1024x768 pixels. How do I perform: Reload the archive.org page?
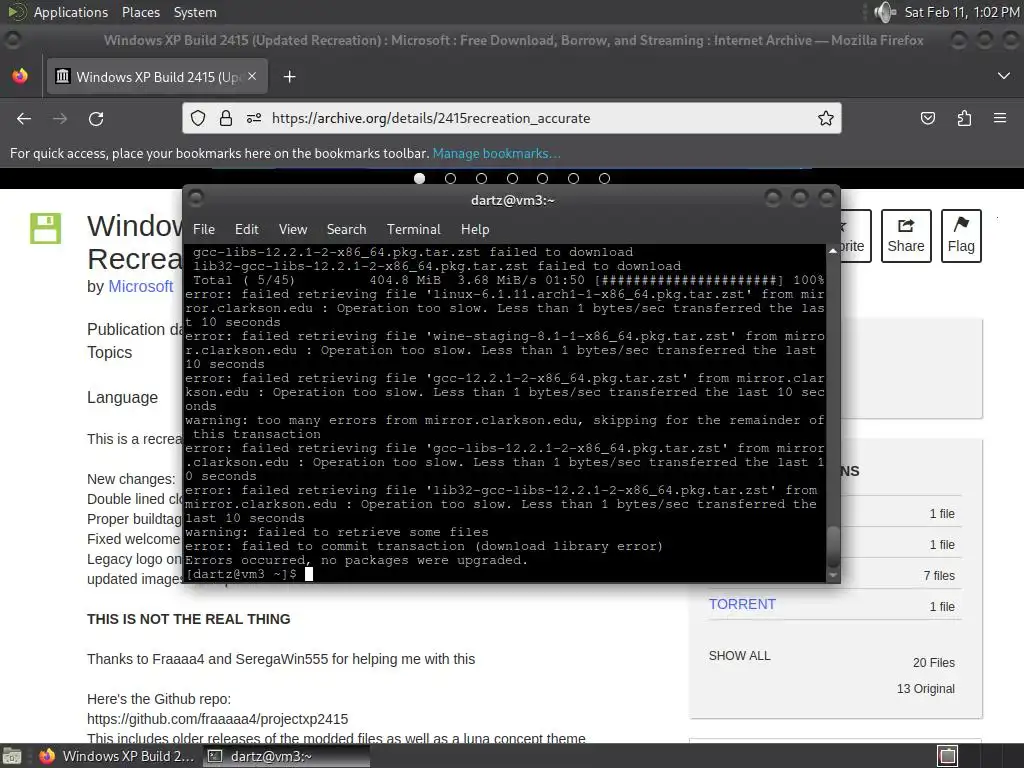point(96,118)
